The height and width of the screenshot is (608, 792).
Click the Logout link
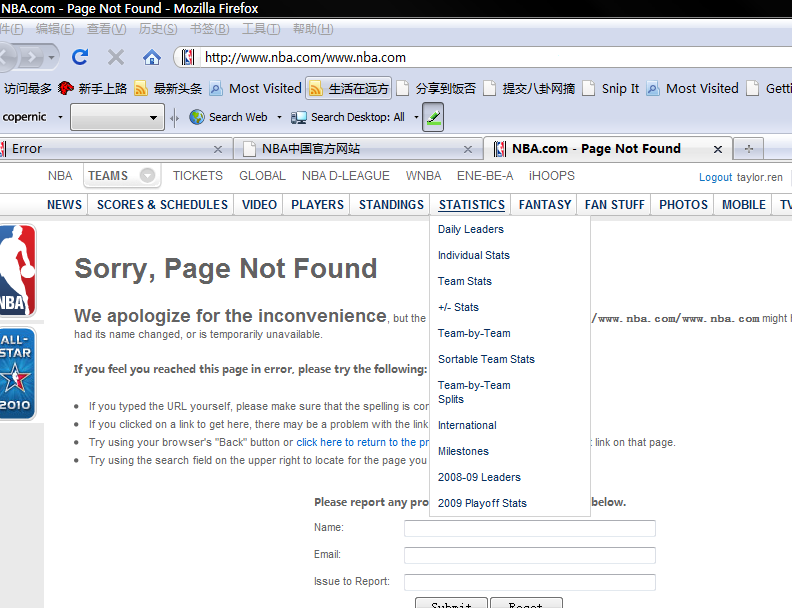(715, 177)
